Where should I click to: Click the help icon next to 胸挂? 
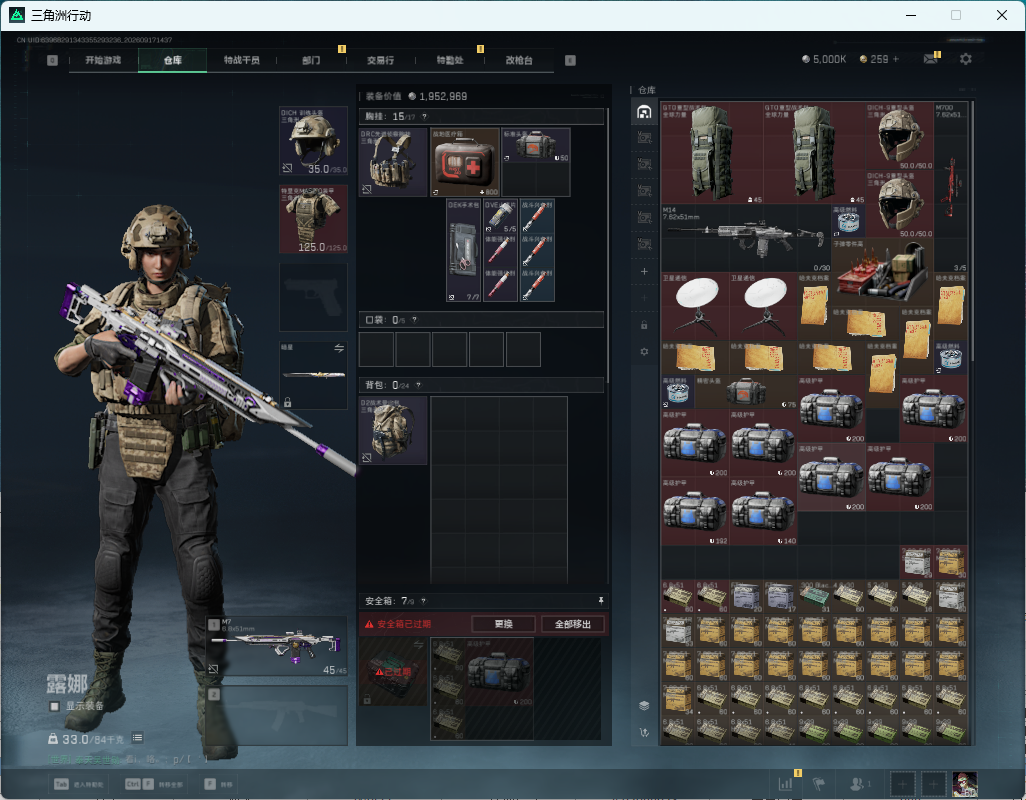(424, 117)
